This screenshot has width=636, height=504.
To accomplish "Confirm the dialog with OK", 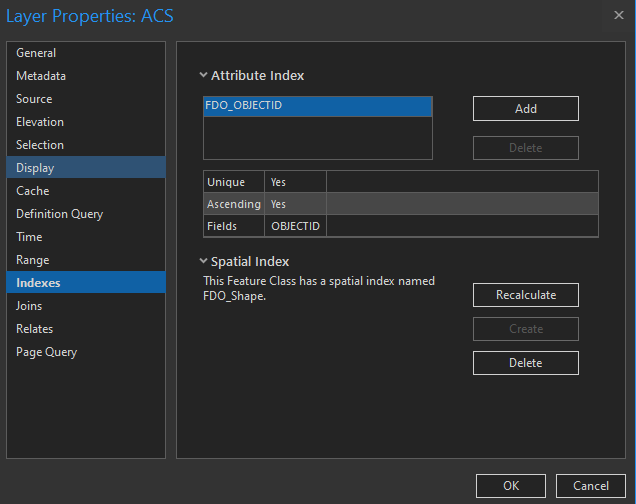I will (510, 486).
